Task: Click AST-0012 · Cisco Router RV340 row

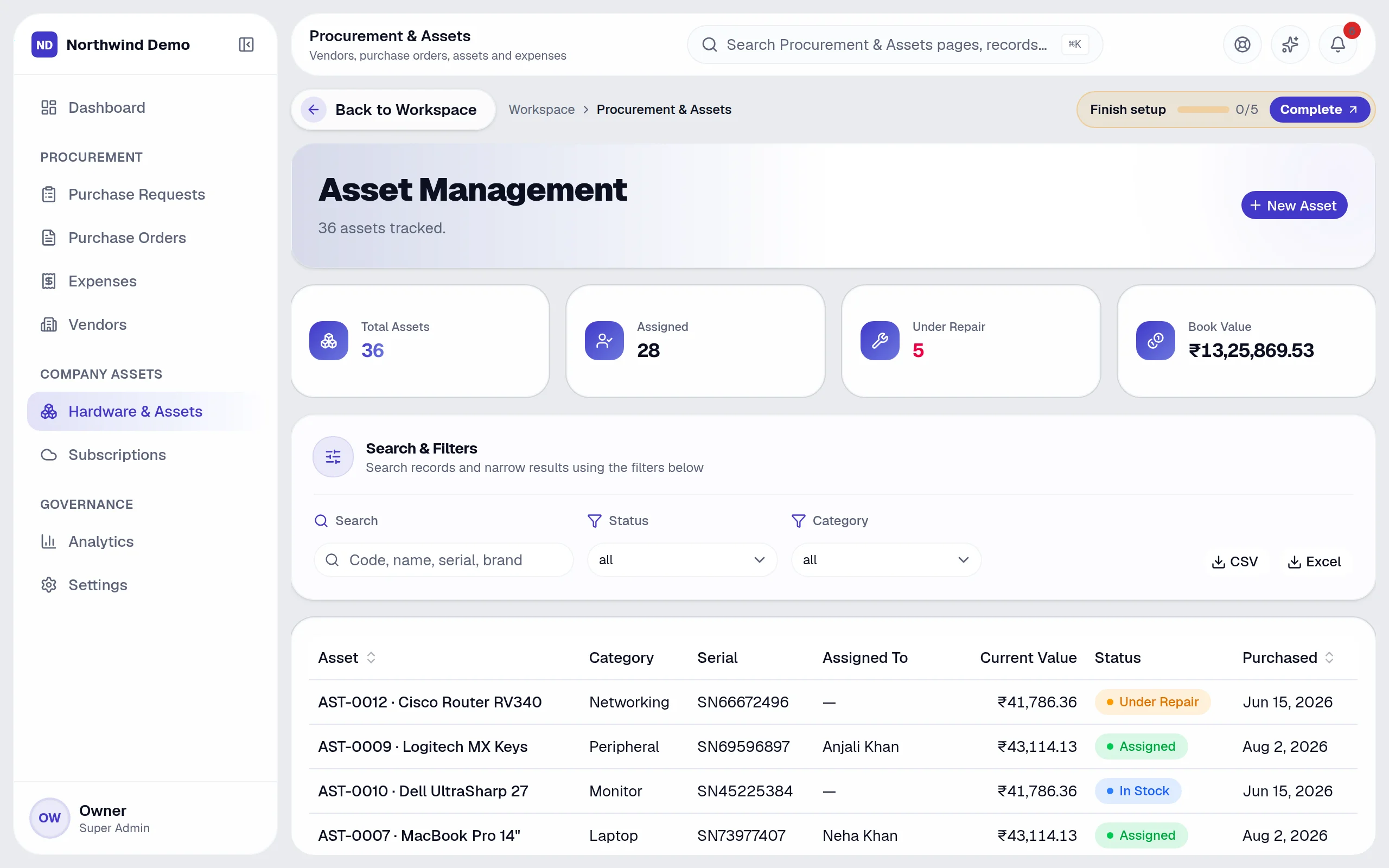Action: pyautogui.click(x=833, y=702)
